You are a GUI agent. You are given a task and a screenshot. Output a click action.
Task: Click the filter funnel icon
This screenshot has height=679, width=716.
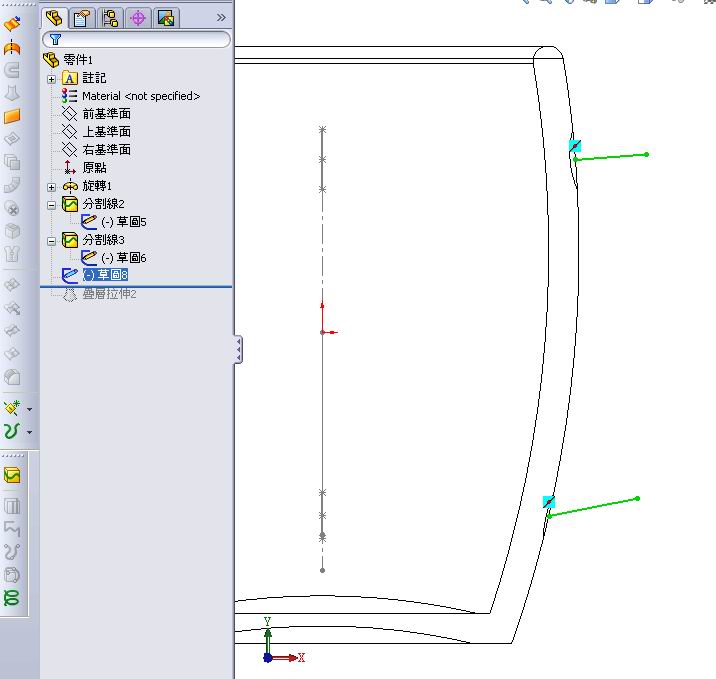tap(55, 39)
